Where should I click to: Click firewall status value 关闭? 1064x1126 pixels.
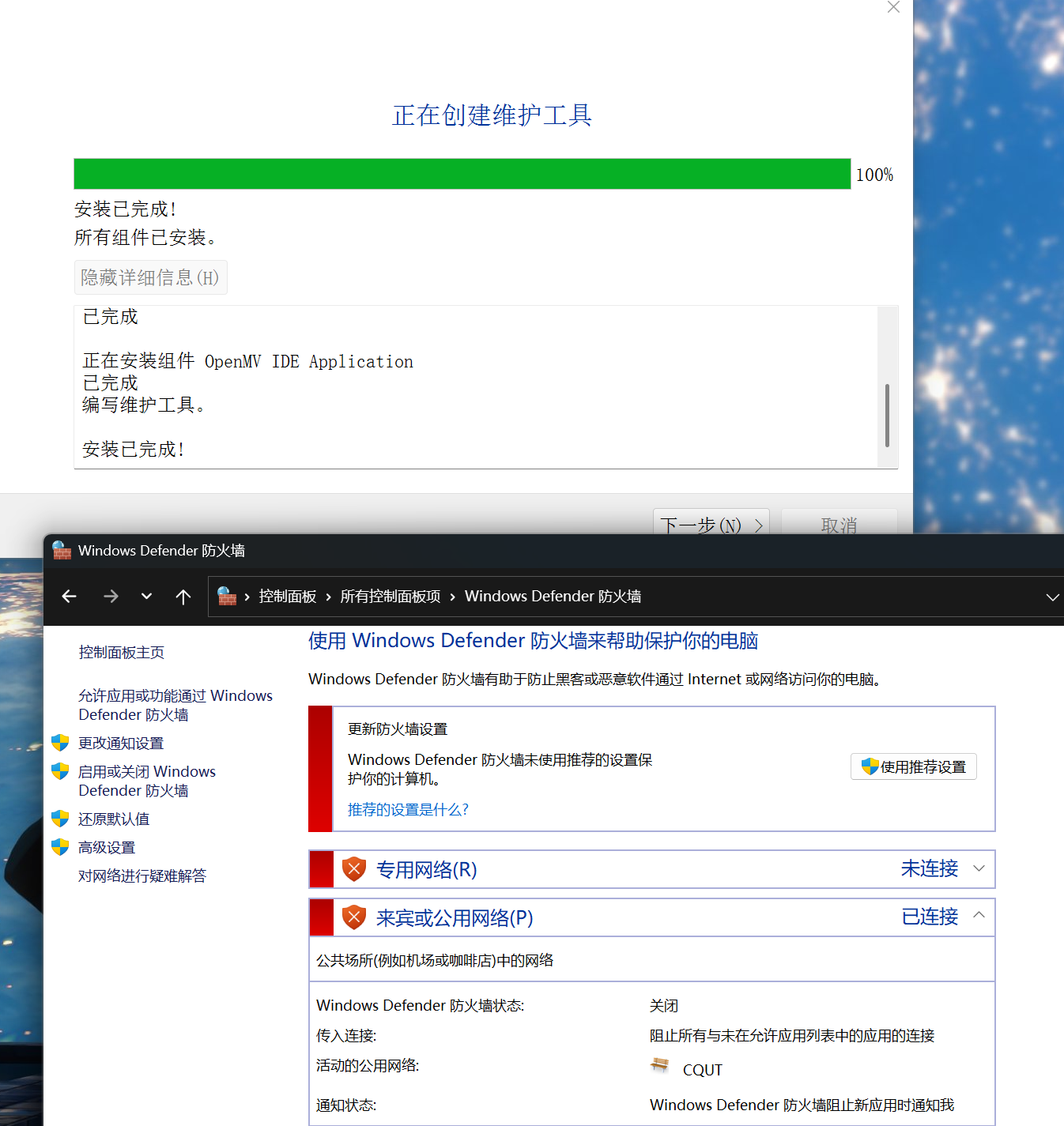click(664, 1006)
